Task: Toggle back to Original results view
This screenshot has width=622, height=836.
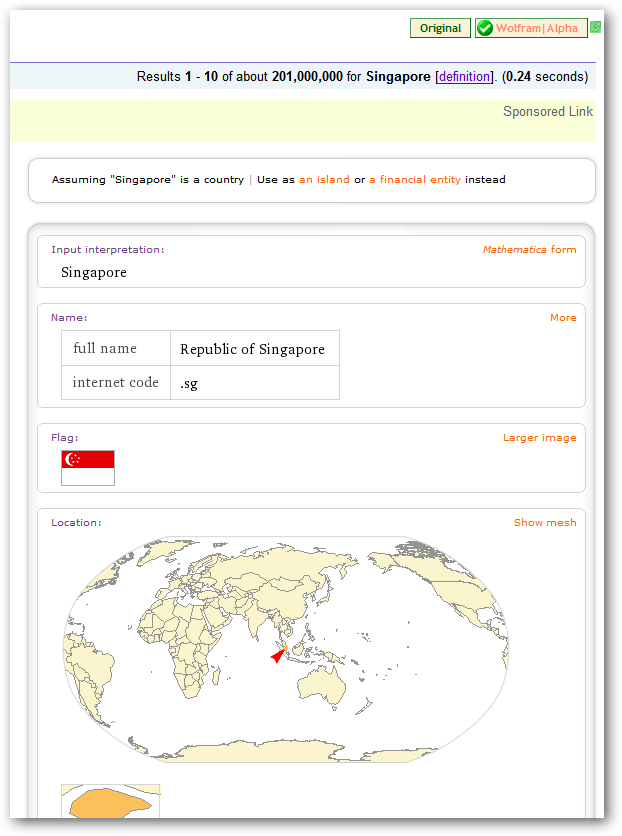Action: coord(440,27)
